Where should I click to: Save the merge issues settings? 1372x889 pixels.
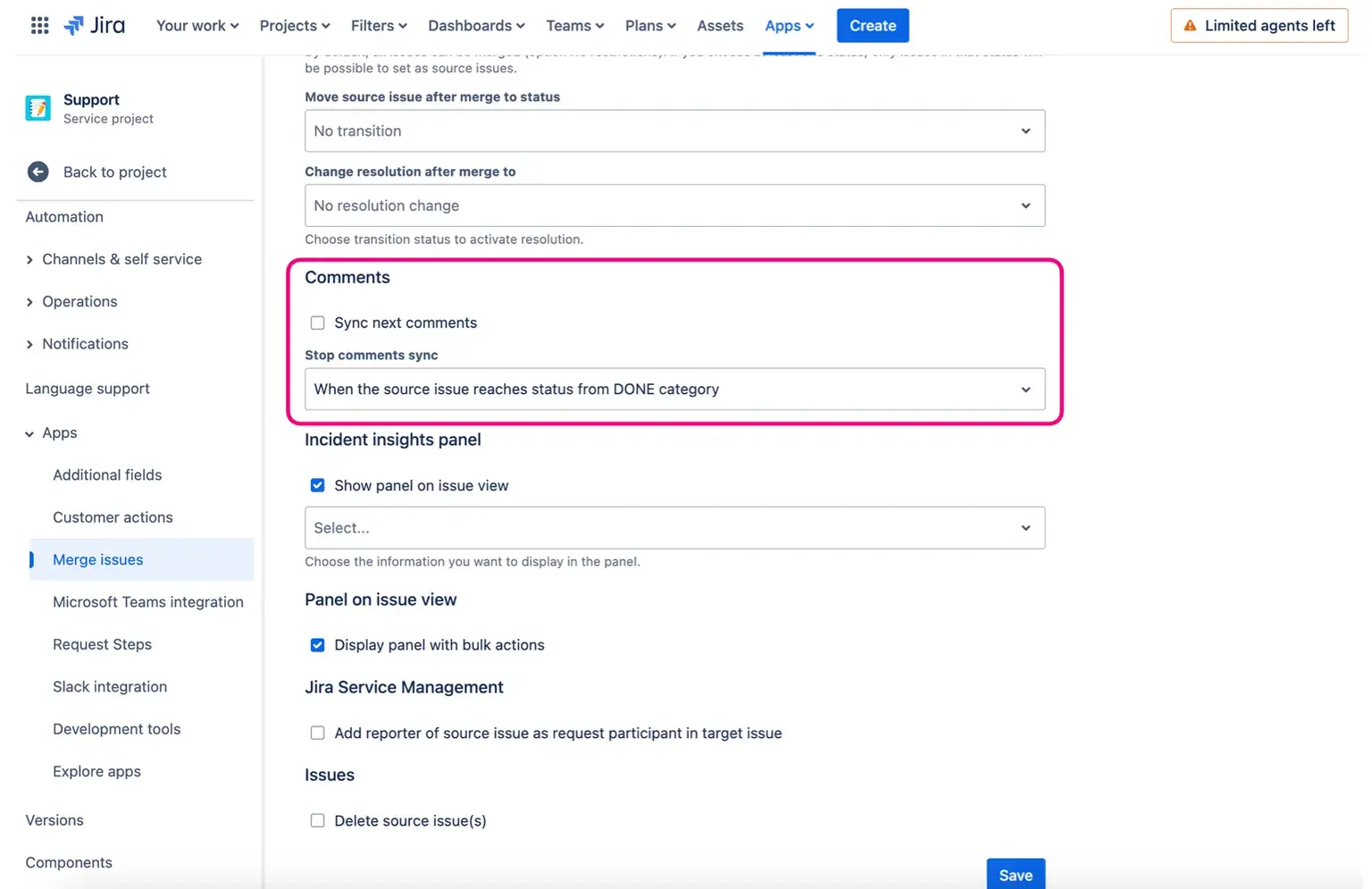click(x=1015, y=875)
